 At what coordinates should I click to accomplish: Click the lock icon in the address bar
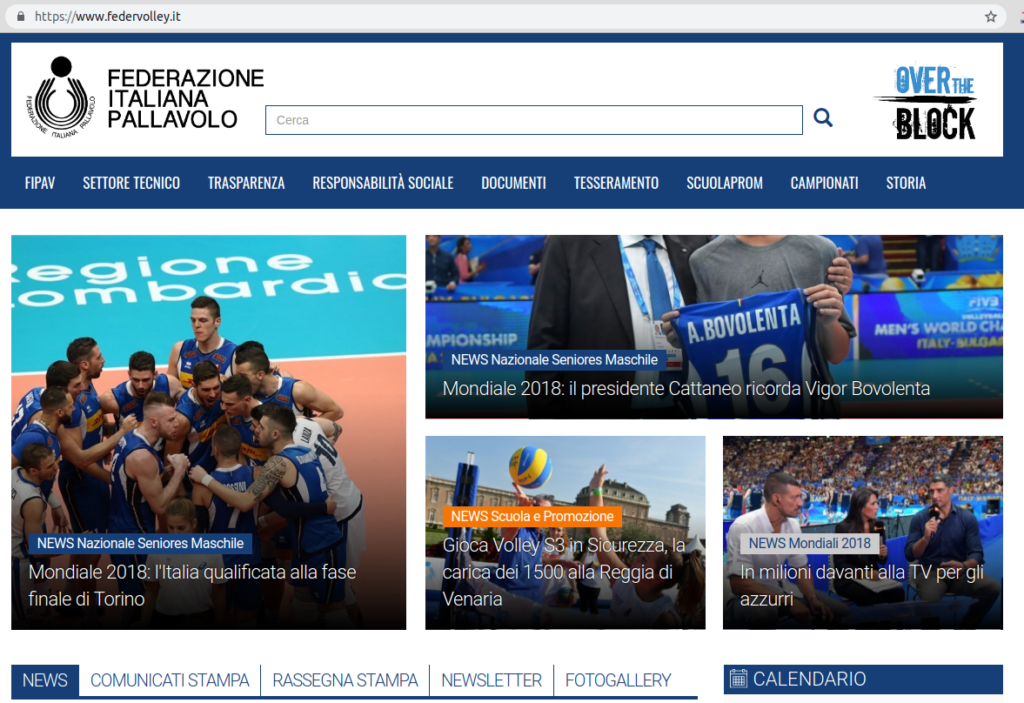pyautogui.click(x=21, y=16)
